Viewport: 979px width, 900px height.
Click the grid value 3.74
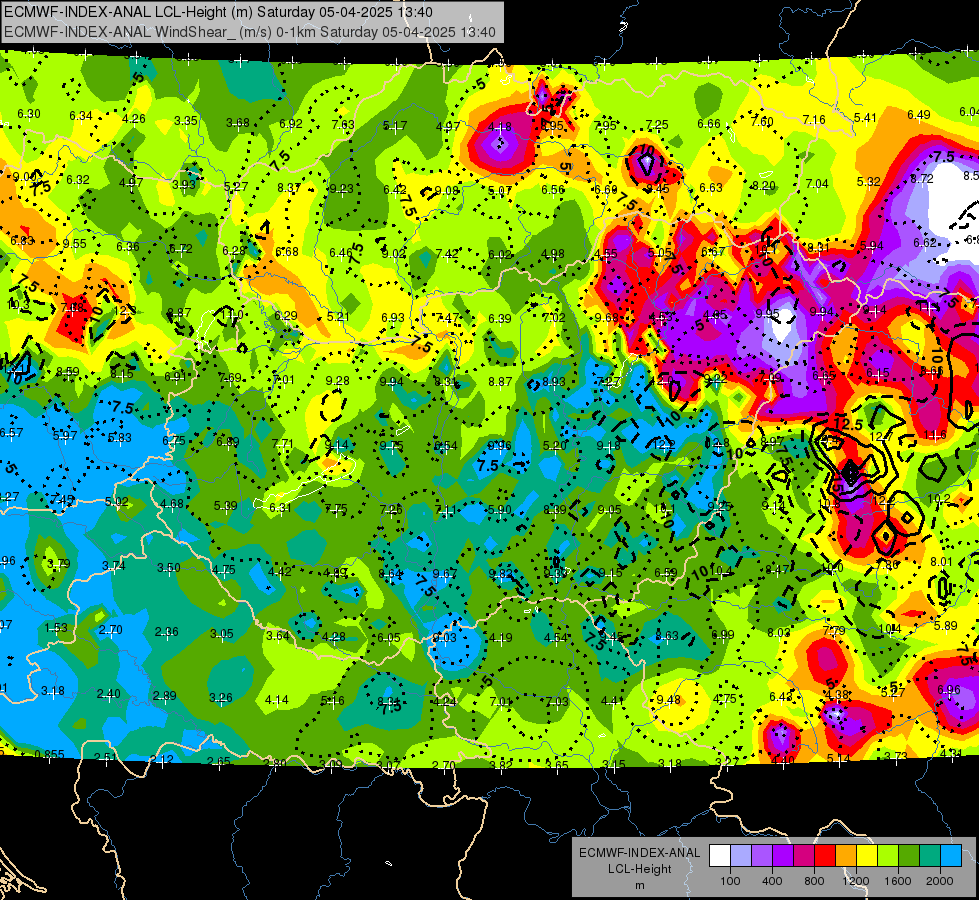pyautogui.click(x=114, y=566)
